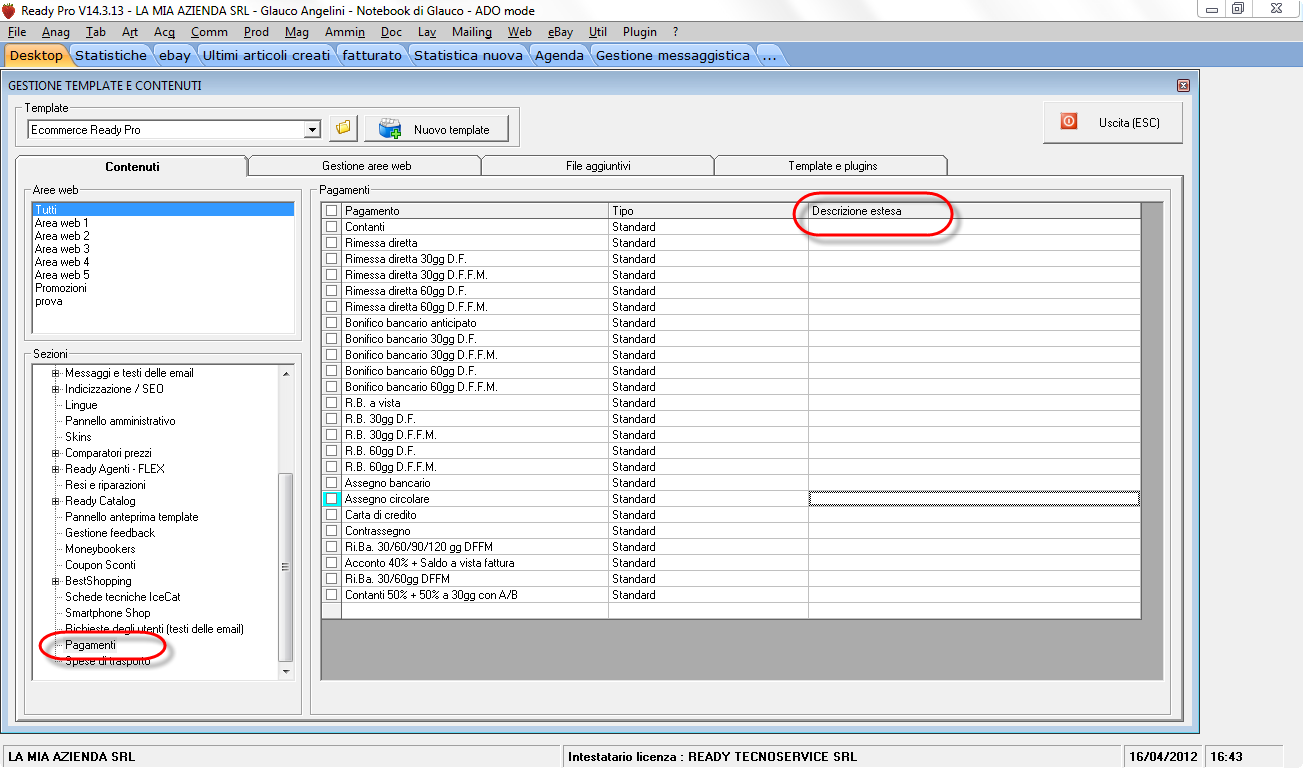Click the yellow folder icon beside template dropdown
Screen dimensions: 1303x768
(343, 129)
